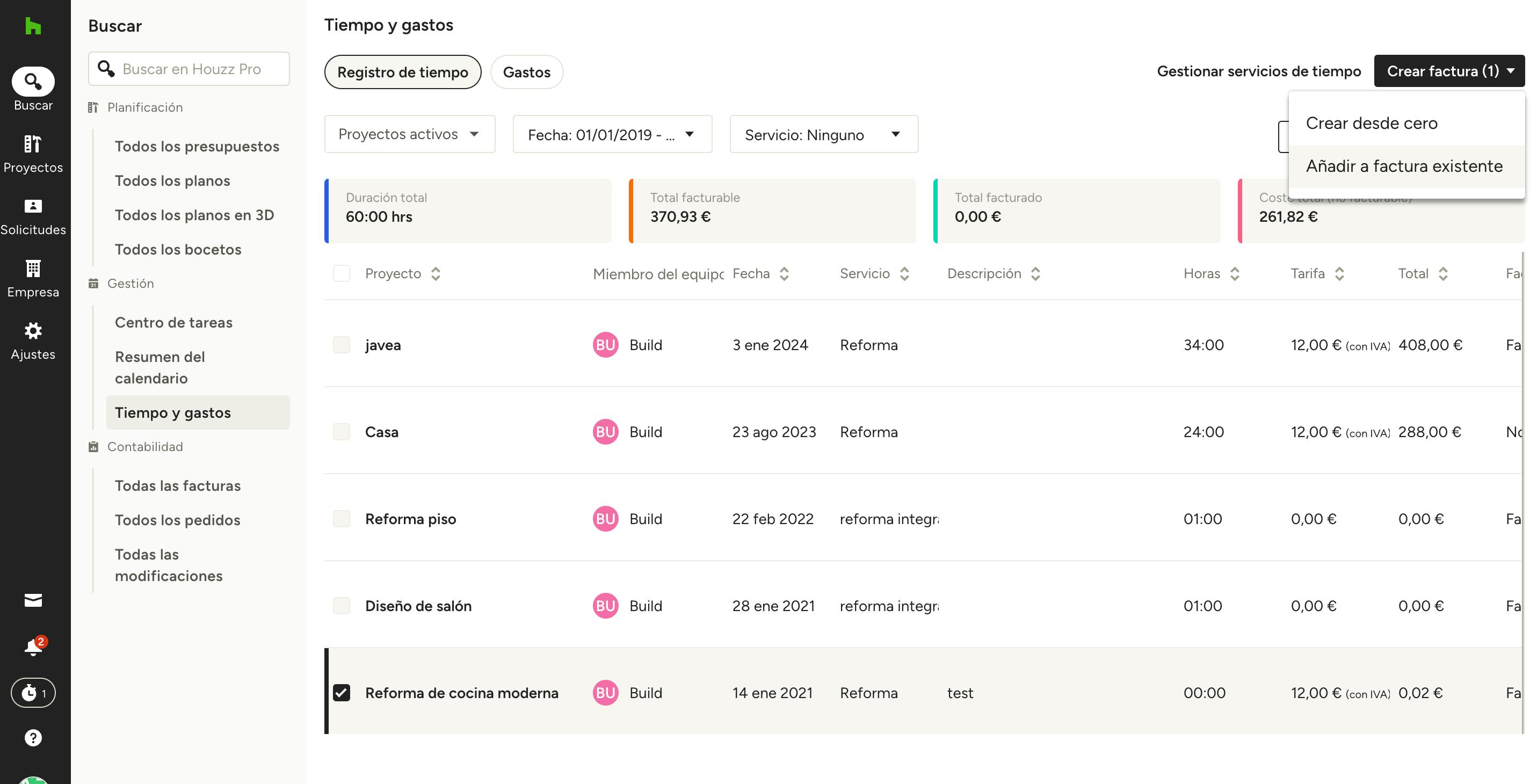
Task: Open the help question mark icon
Action: 33,738
